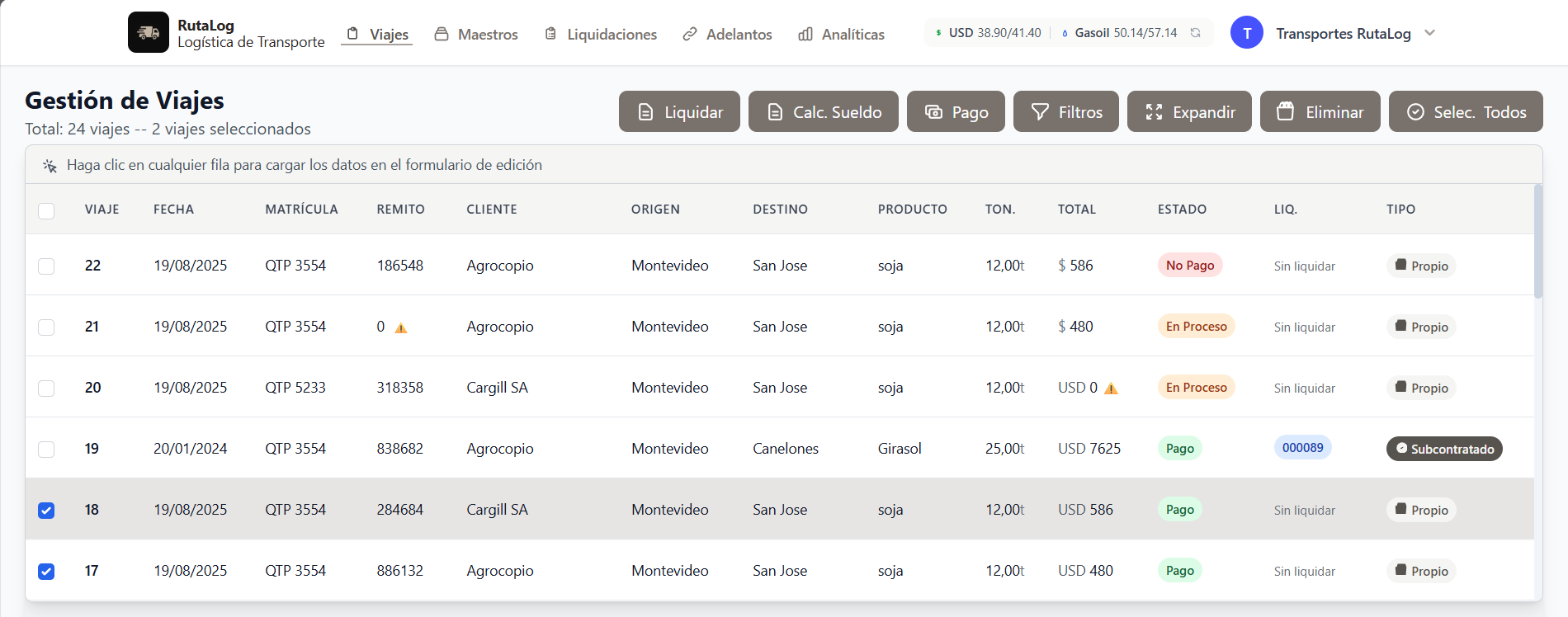The height and width of the screenshot is (617, 1568).
Task: Click the USD dollar sign rate icon
Action: [x=938, y=33]
